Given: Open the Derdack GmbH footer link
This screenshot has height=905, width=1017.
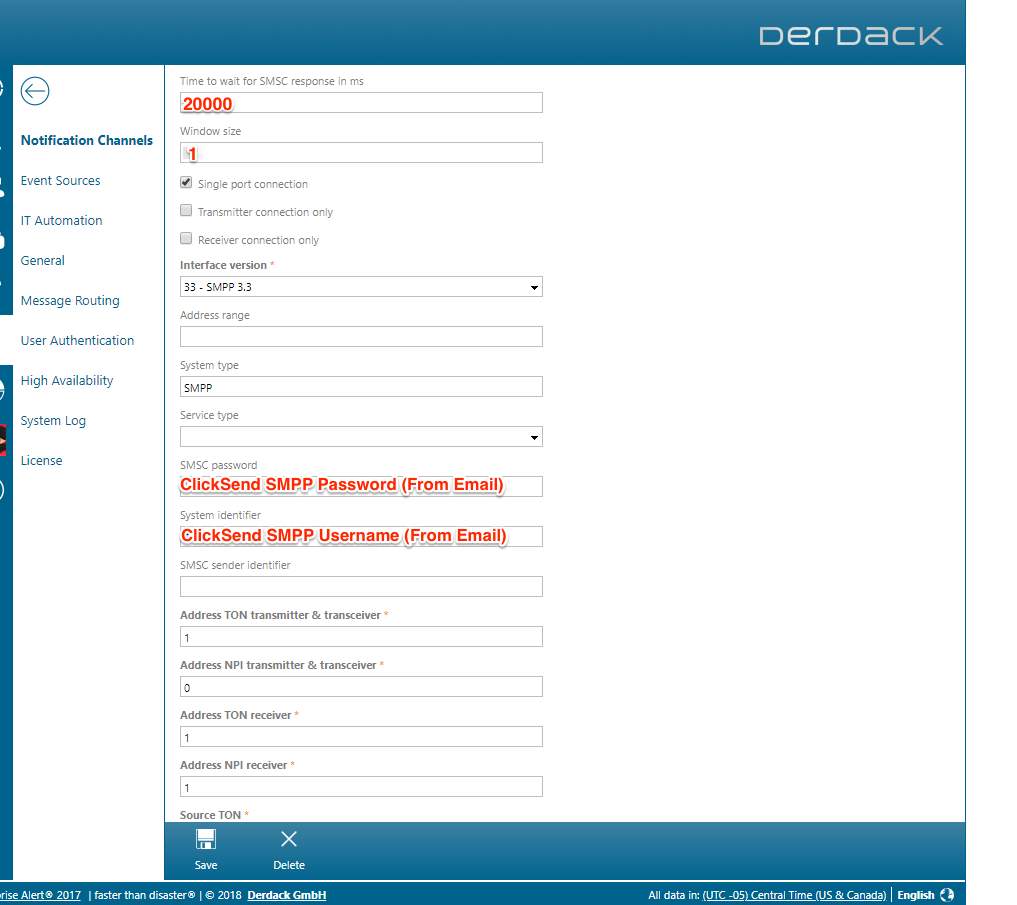Looking at the screenshot, I should pos(287,895).
